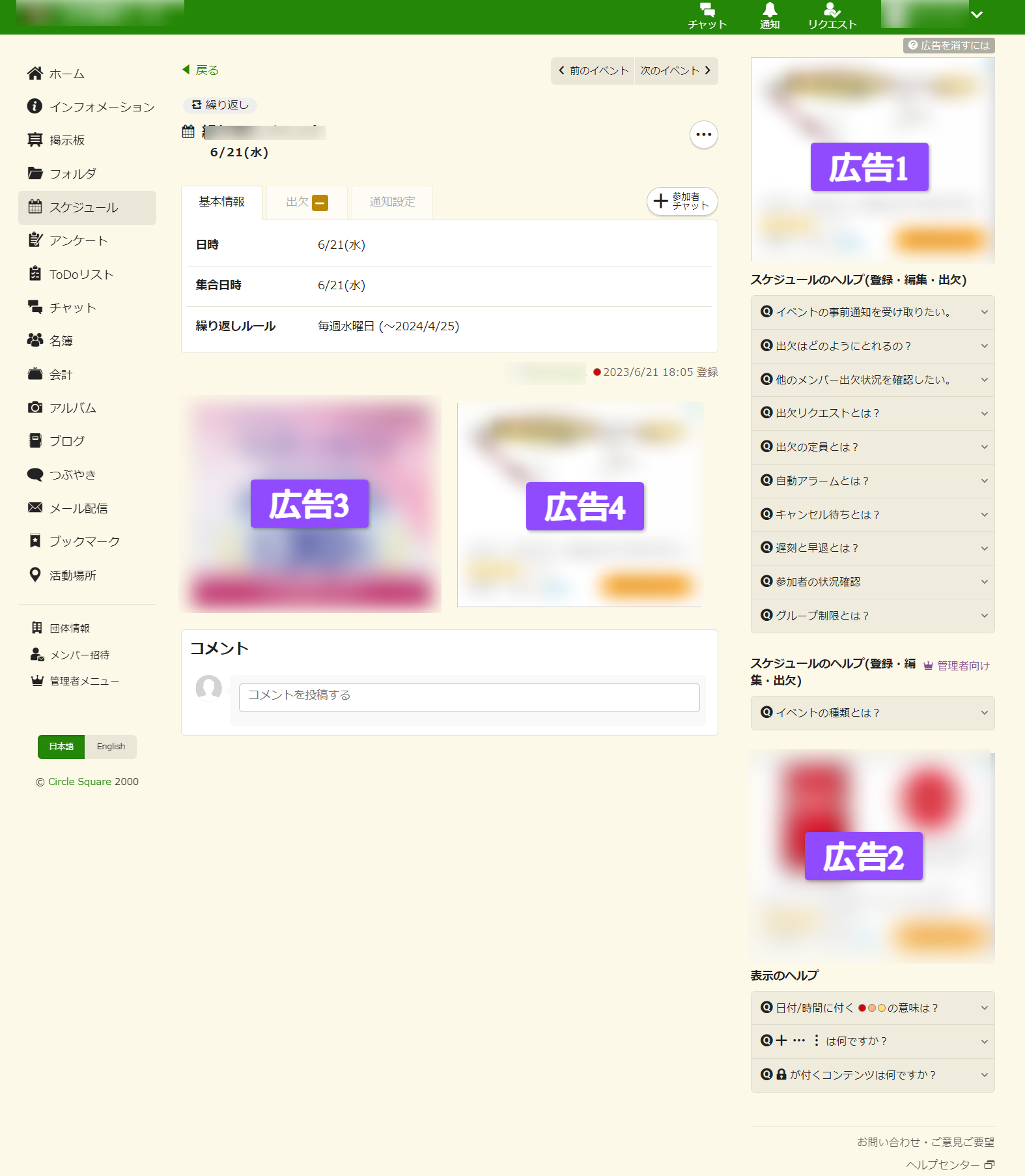Click the comment input field
Viewport: 1025px width, 1176px height.
[x=469, y=697]
